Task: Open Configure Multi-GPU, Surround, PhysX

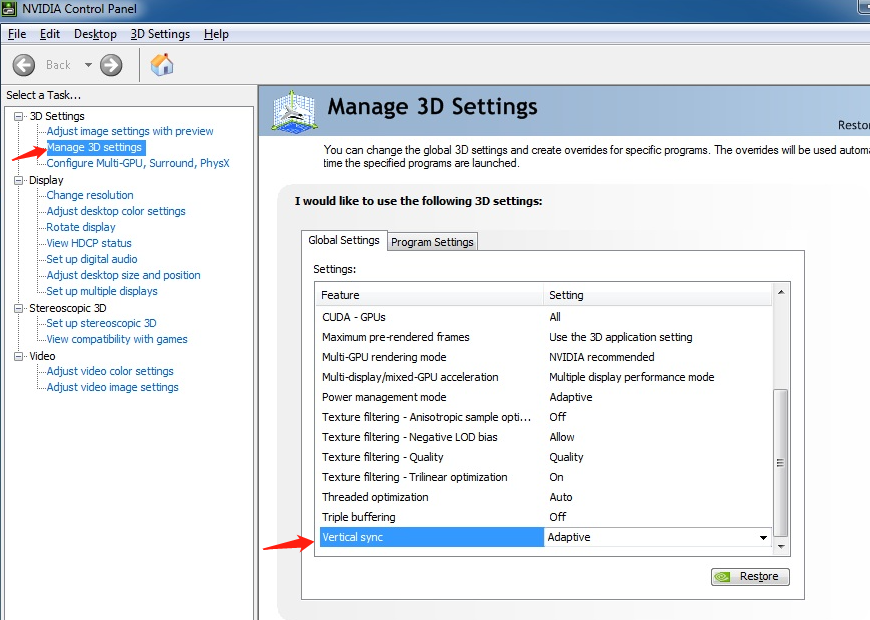Action: pyautogui.click(x=138, y=163)
